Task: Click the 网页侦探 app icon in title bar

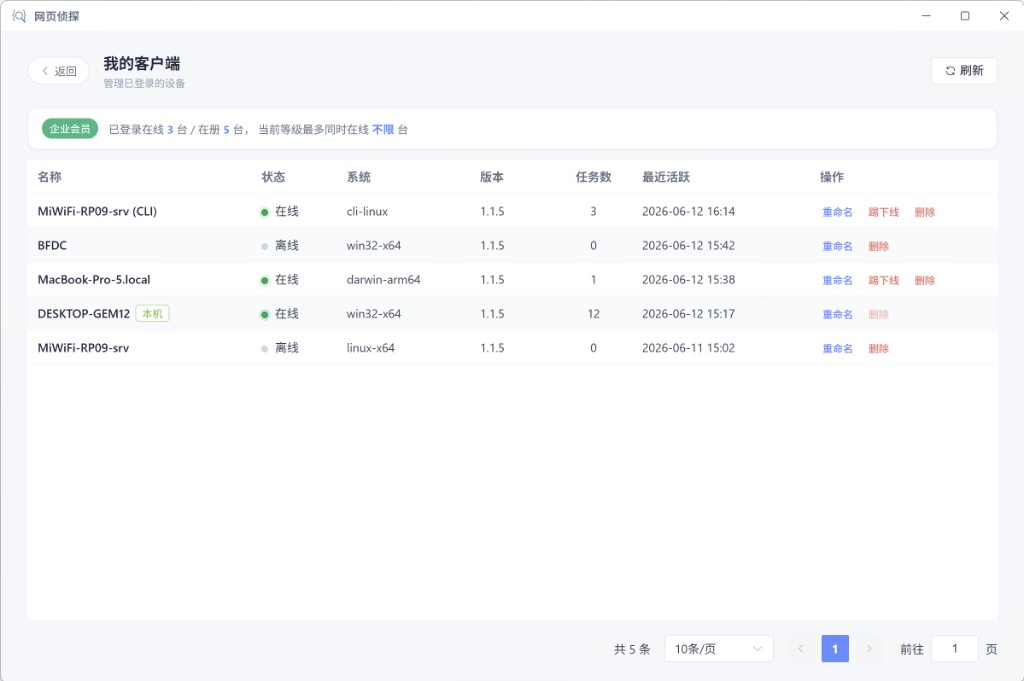Action: tap(20, 16)
